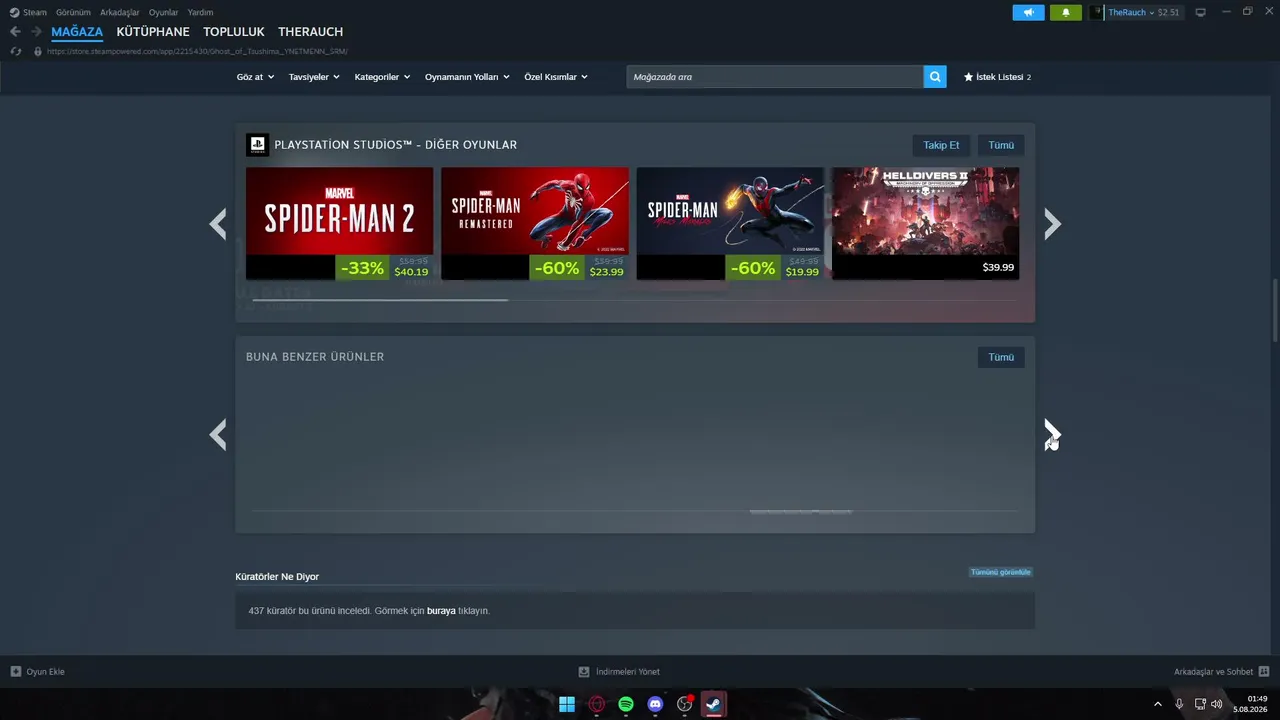Click İndirmeleri Yönet in the bottom bar

point(619,672)
